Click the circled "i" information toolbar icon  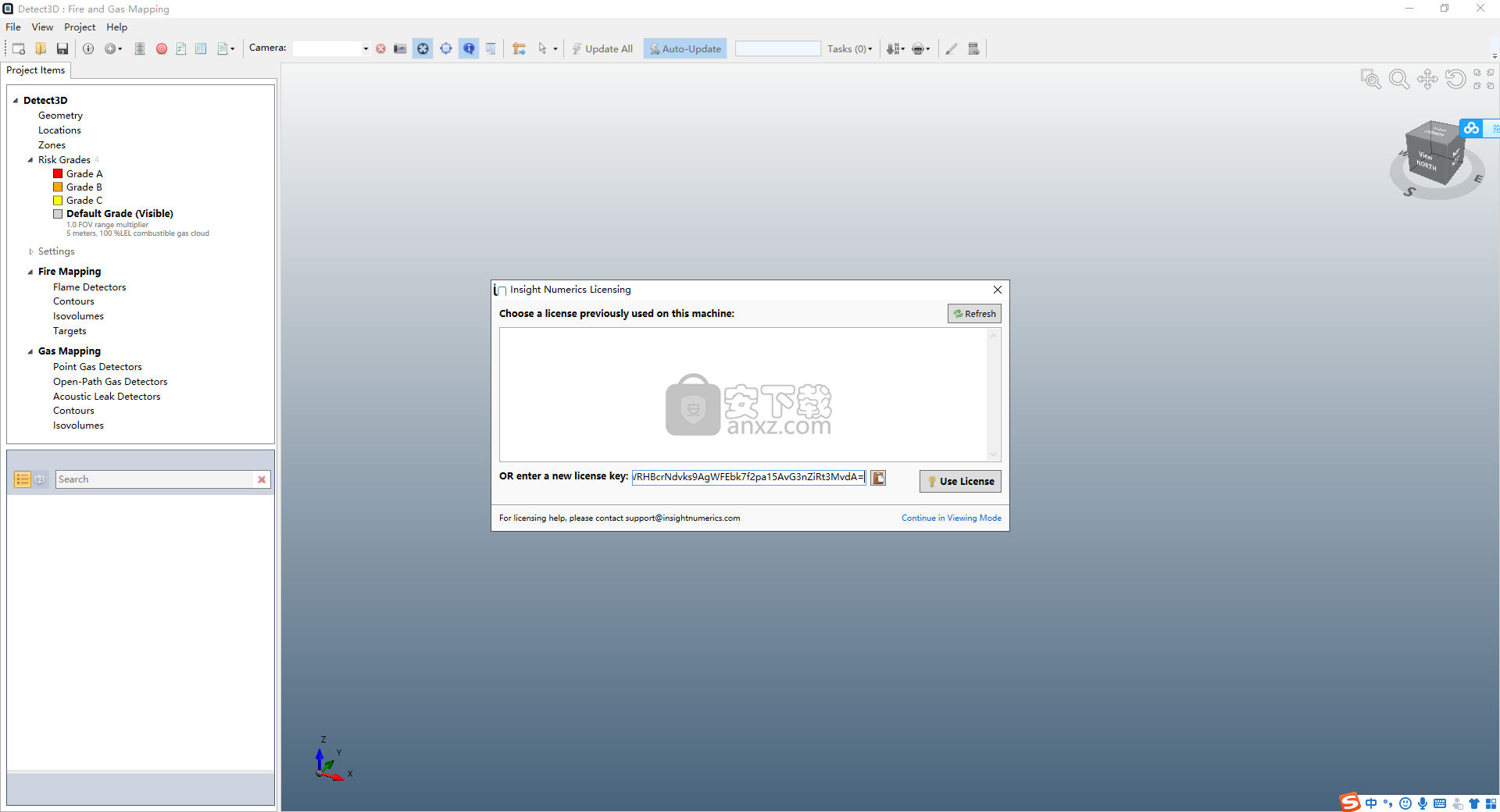point(88,48)
